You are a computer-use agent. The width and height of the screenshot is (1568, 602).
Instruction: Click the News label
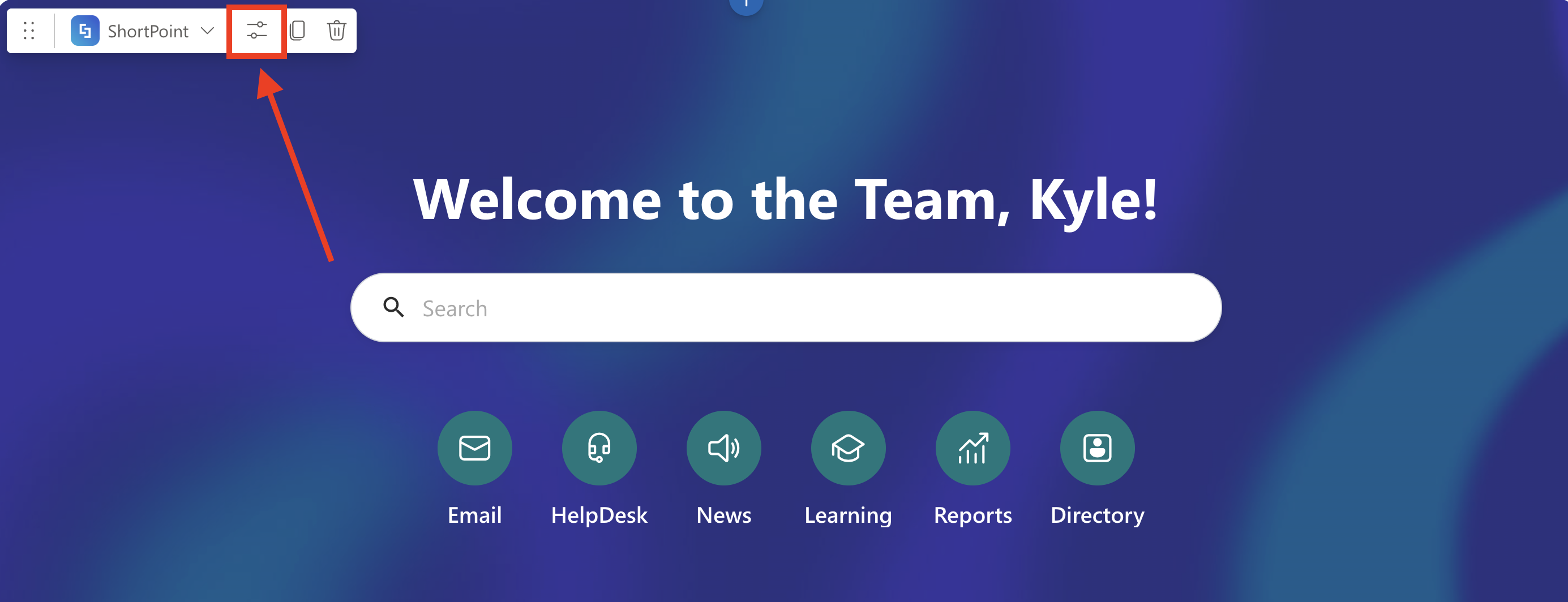(x=724, y=515)
